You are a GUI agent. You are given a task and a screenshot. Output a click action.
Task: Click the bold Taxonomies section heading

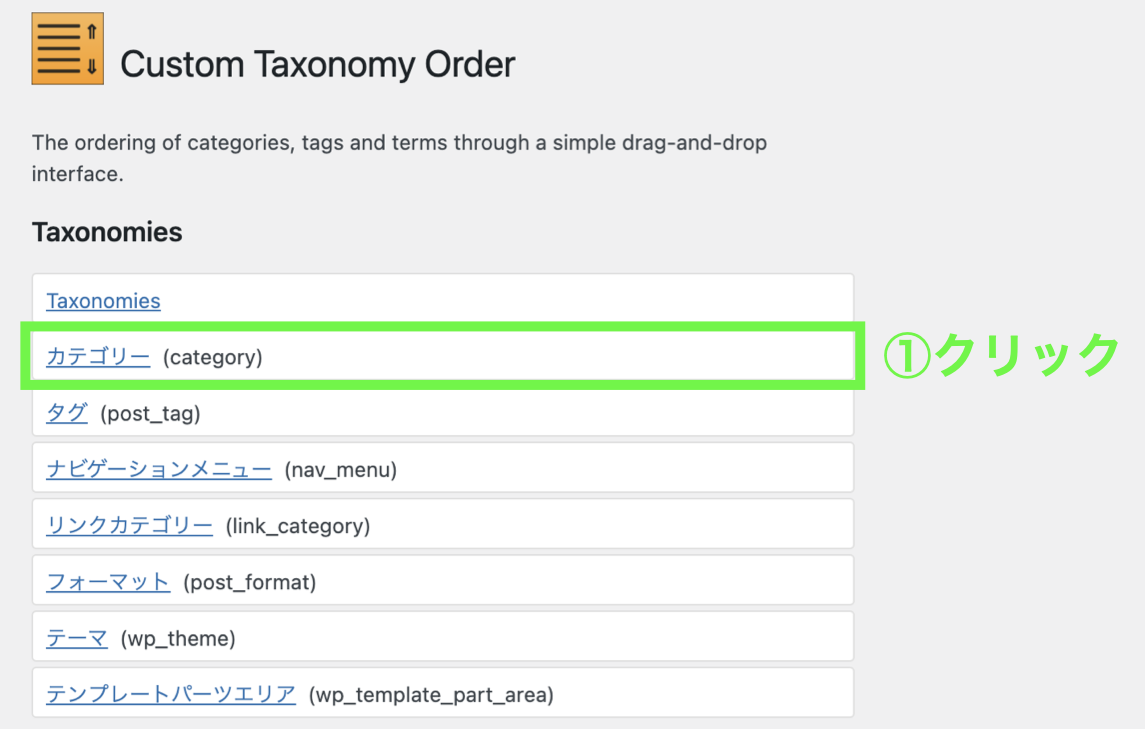point(107,232)
